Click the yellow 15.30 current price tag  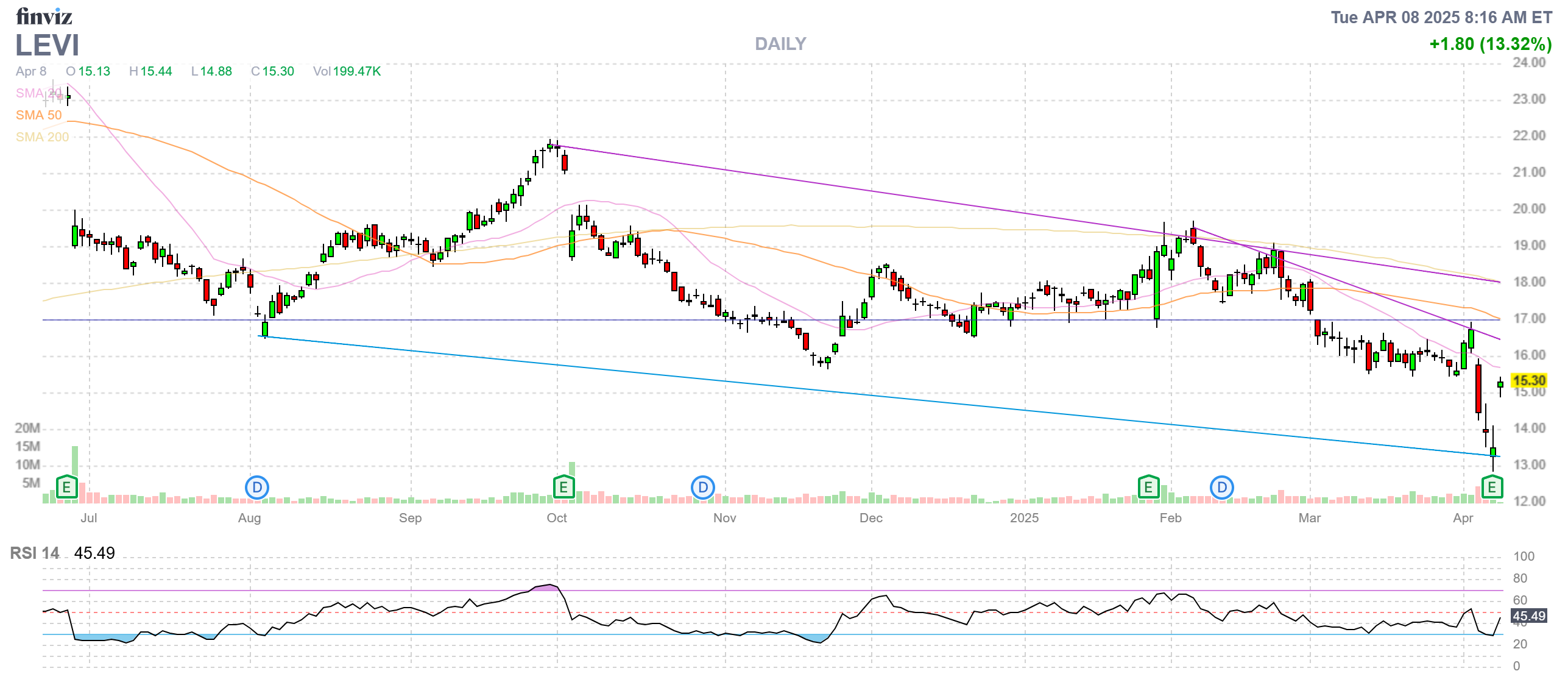(1528, 380)
